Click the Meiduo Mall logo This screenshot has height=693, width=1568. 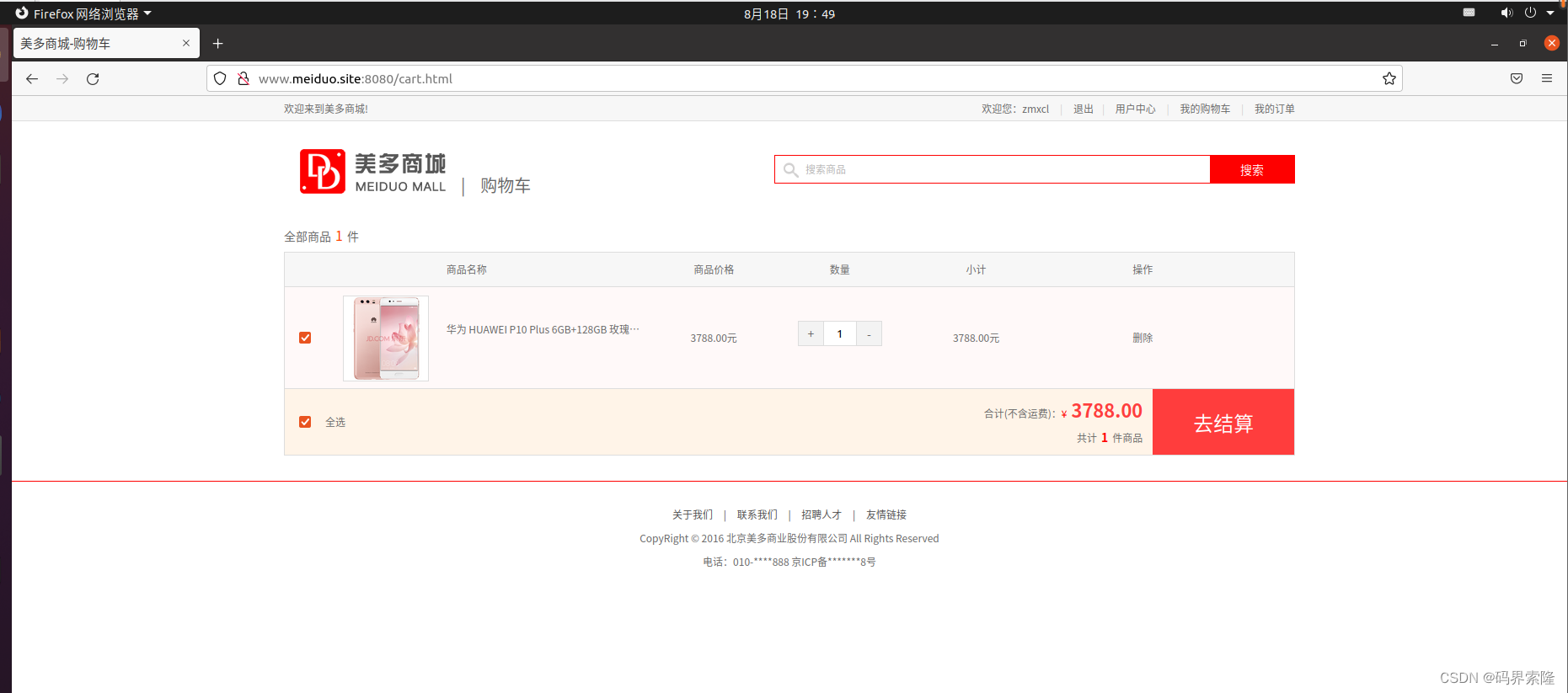point(372,172)
